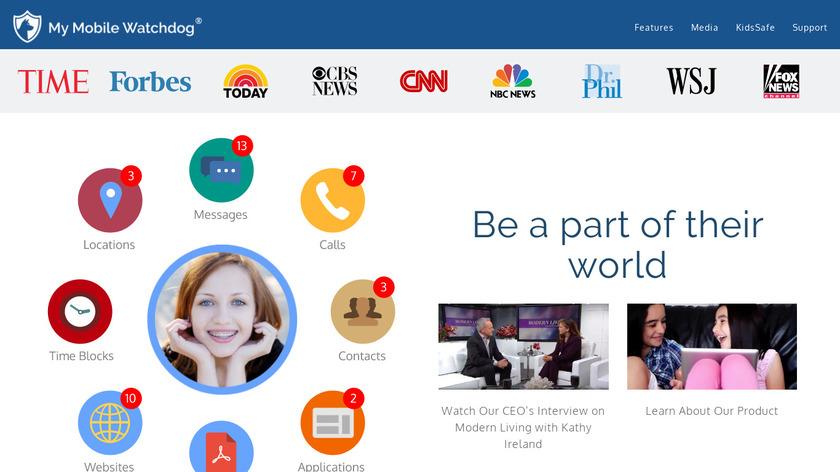Viewport: 840px width, 472px height.
Task: Click the Websites label
Action: coord(109,466)
